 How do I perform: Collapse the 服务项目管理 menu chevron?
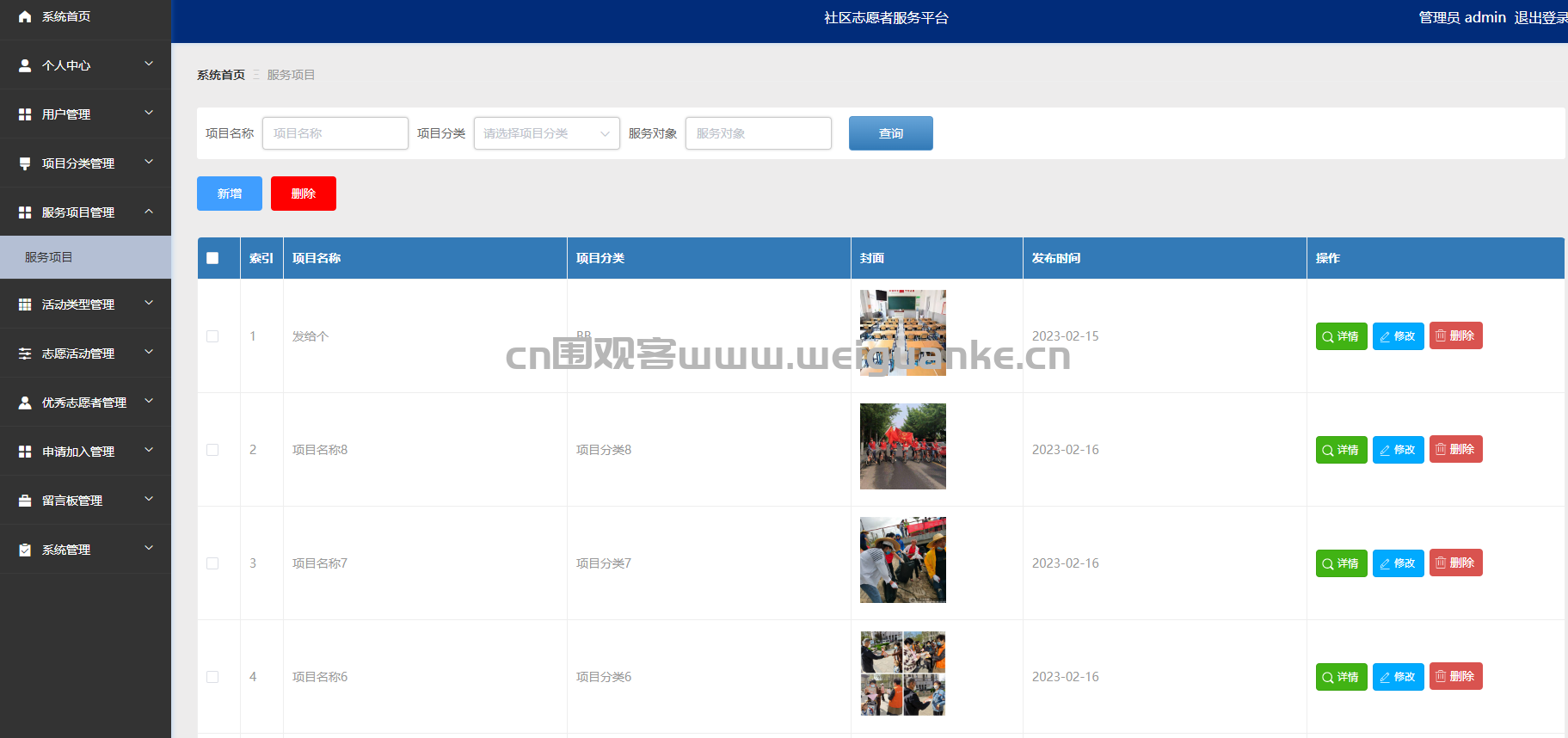149,212
